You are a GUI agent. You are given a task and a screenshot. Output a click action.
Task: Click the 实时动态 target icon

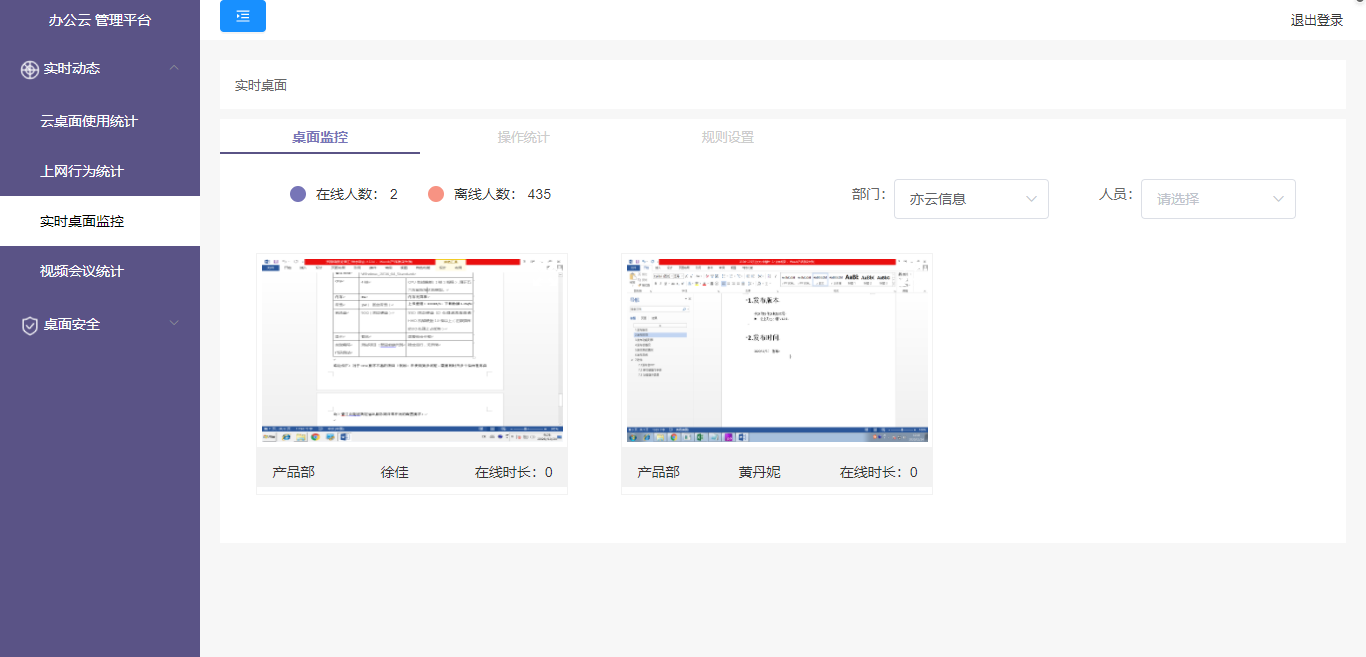point(30,69)
